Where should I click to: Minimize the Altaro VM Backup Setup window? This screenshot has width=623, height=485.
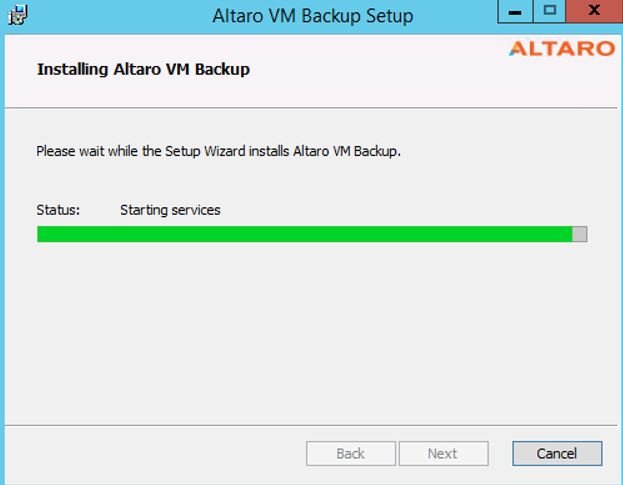[x=515, y=12]
